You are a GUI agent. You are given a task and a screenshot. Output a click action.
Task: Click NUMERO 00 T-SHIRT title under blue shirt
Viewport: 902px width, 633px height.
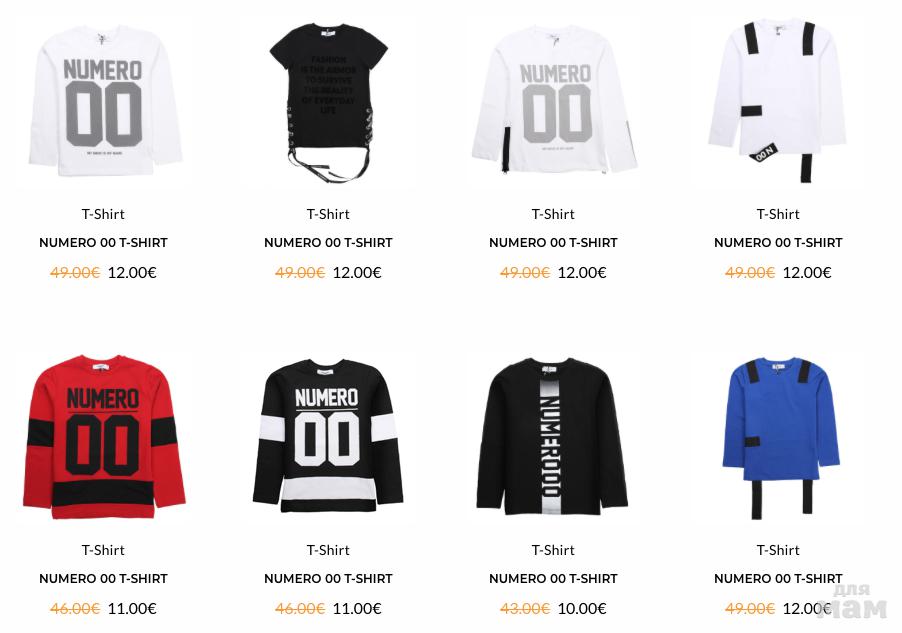778,578
